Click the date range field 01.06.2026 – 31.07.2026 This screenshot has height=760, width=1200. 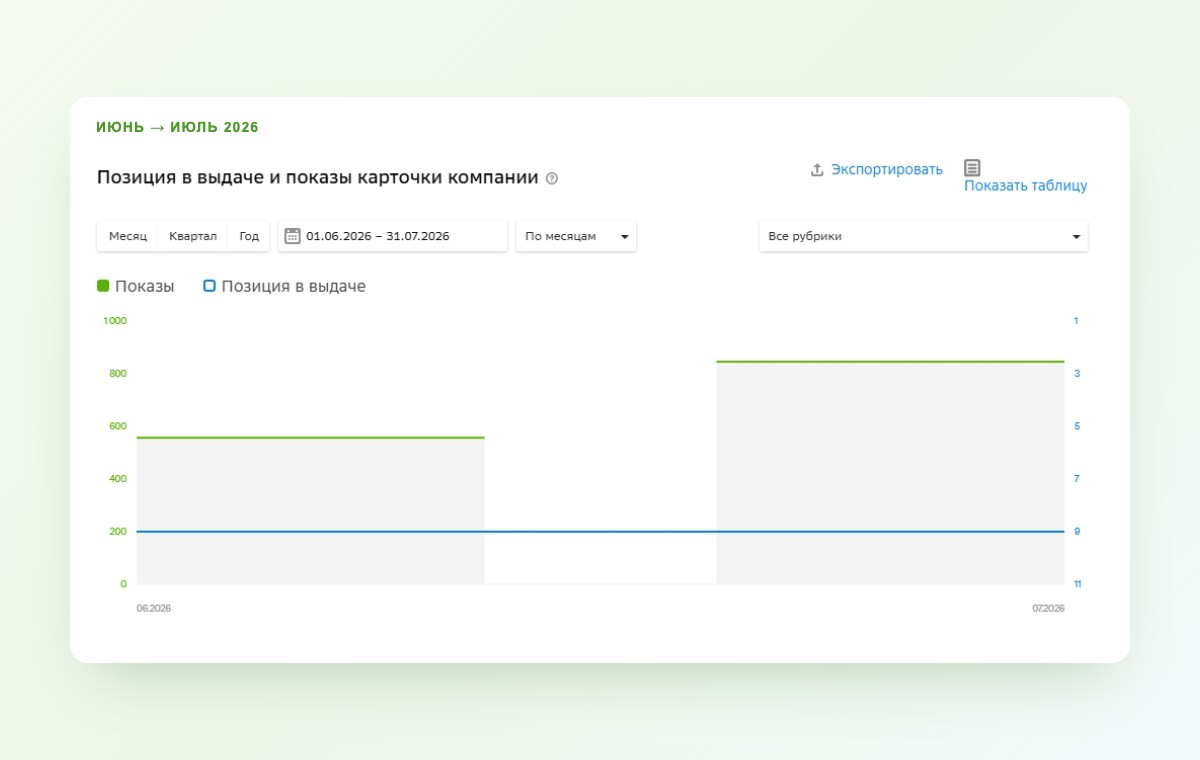(392, 236)
